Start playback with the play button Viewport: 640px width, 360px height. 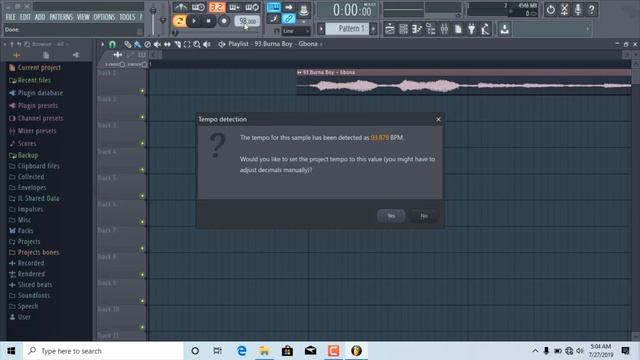click(194, 21)
